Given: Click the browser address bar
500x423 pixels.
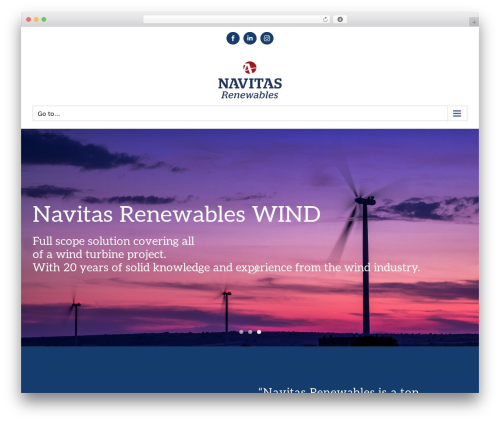Looking at the screenshot, I should [x=236, y=19].
